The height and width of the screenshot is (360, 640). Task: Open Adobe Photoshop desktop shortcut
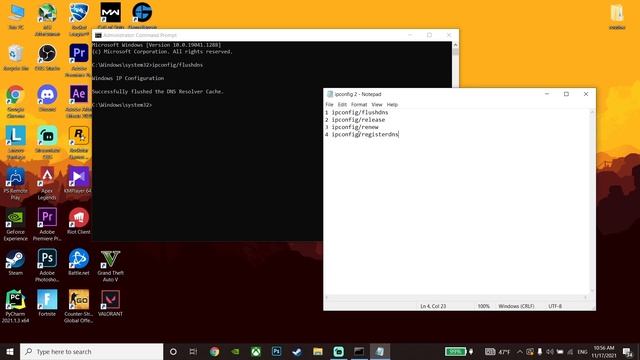tap(47, 265)
